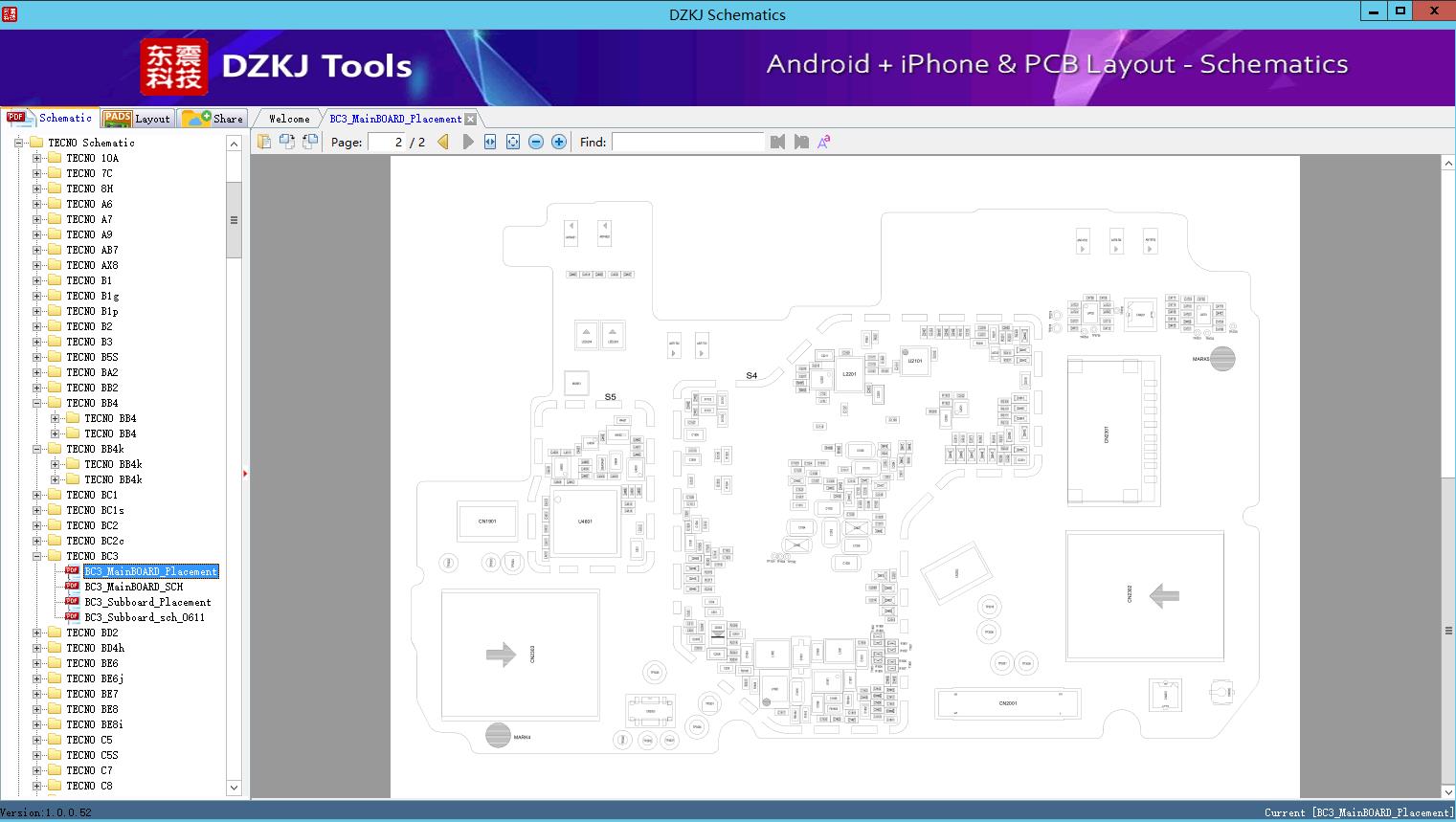This screenshot has height=822, width=1456.
Task: Open the Share tab
Action: (213, 118)
